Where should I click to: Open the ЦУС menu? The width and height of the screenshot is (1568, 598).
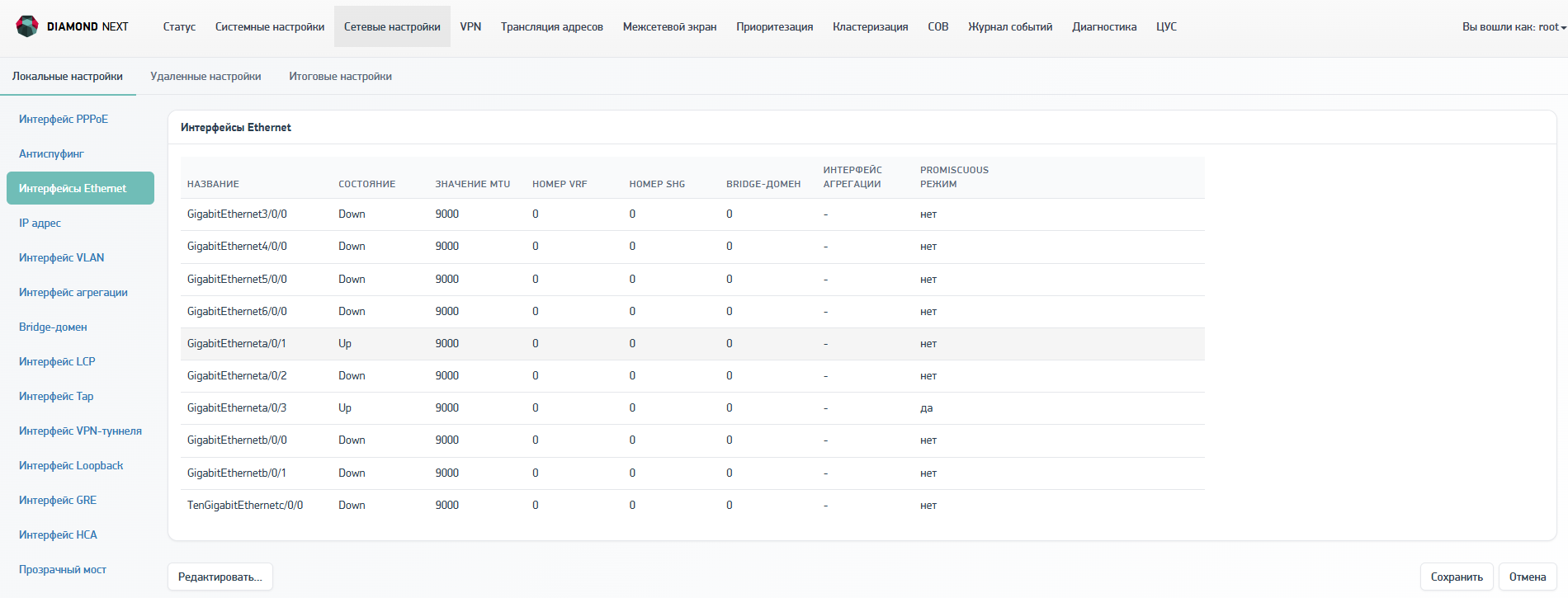[1166, 26]
